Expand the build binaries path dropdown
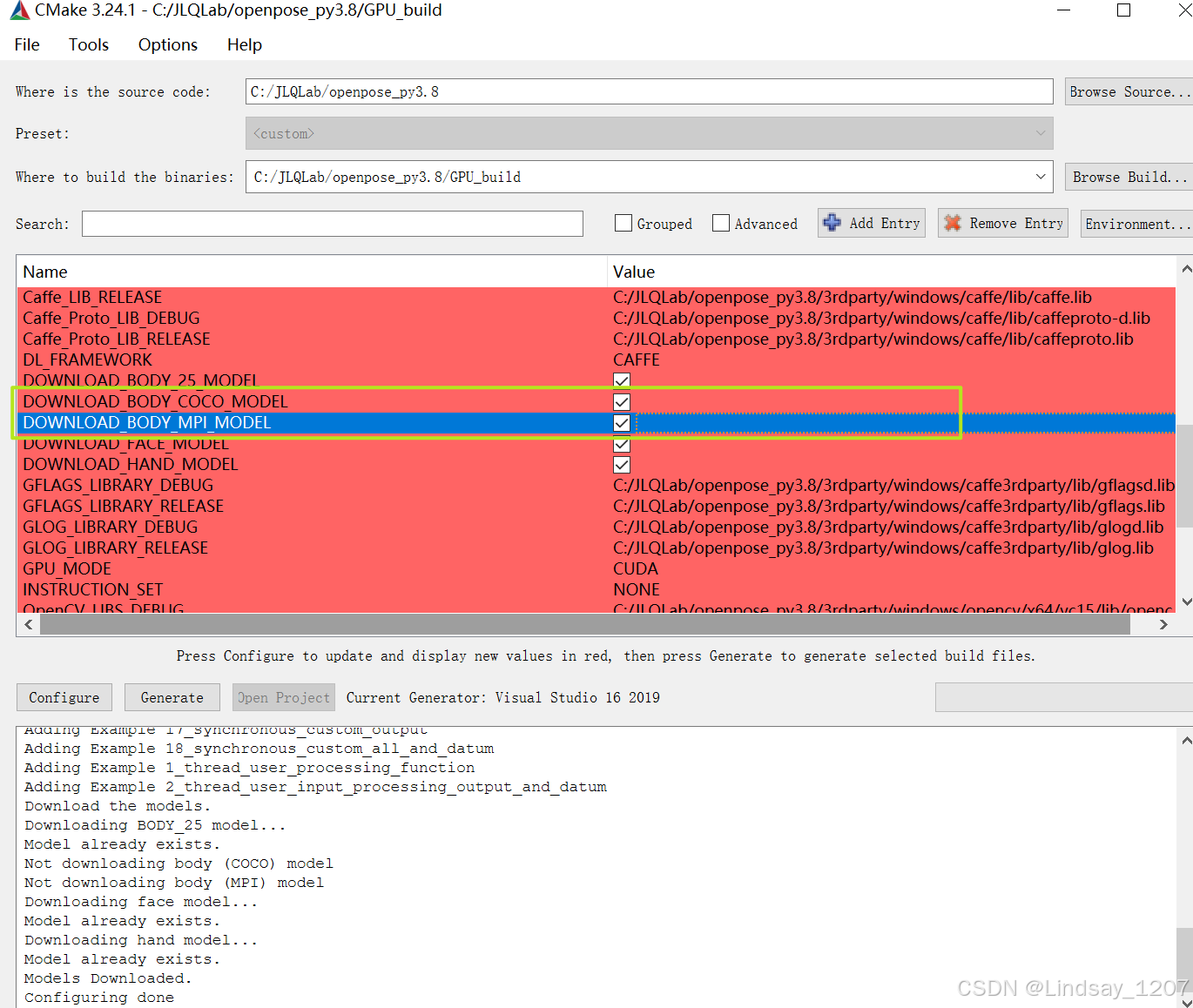This screenshot has height=1008, width=1193. click(1041, 177)
